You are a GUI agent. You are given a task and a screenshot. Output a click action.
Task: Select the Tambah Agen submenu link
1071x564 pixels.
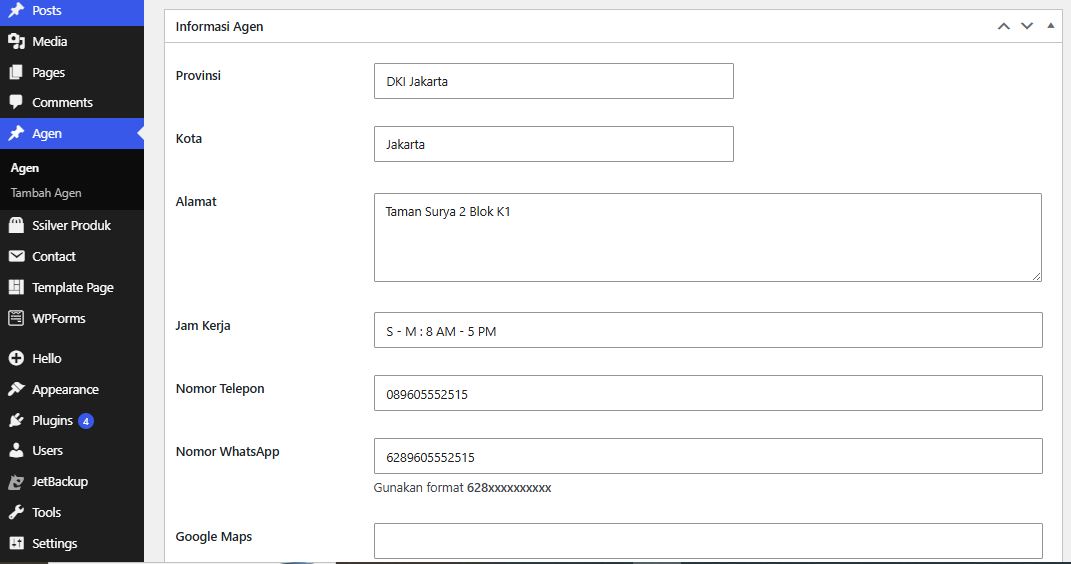click(46, 193)
